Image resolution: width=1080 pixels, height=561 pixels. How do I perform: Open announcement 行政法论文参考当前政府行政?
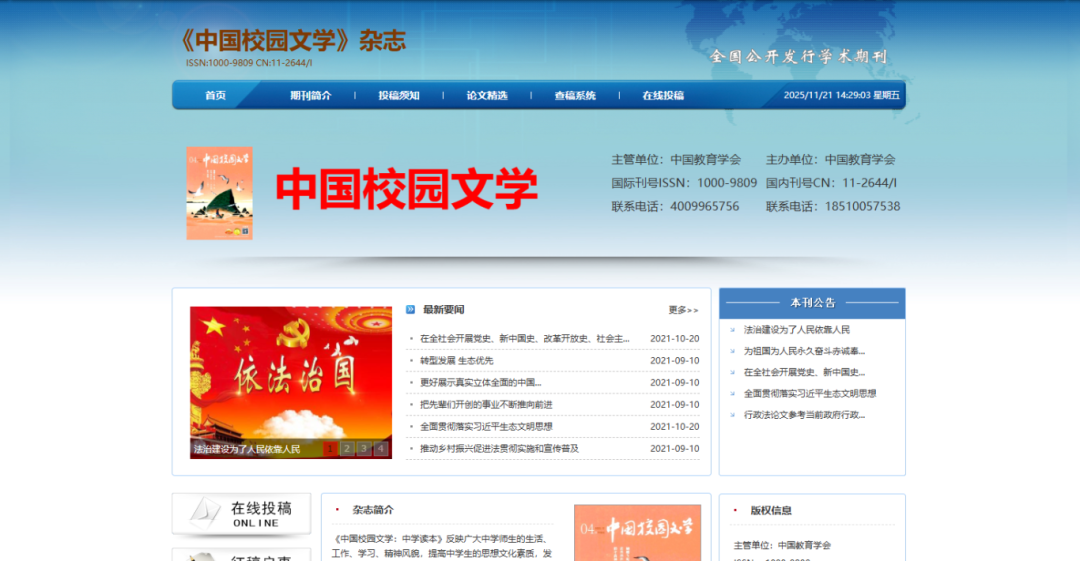pyautogui.click(x=804, y=415)
